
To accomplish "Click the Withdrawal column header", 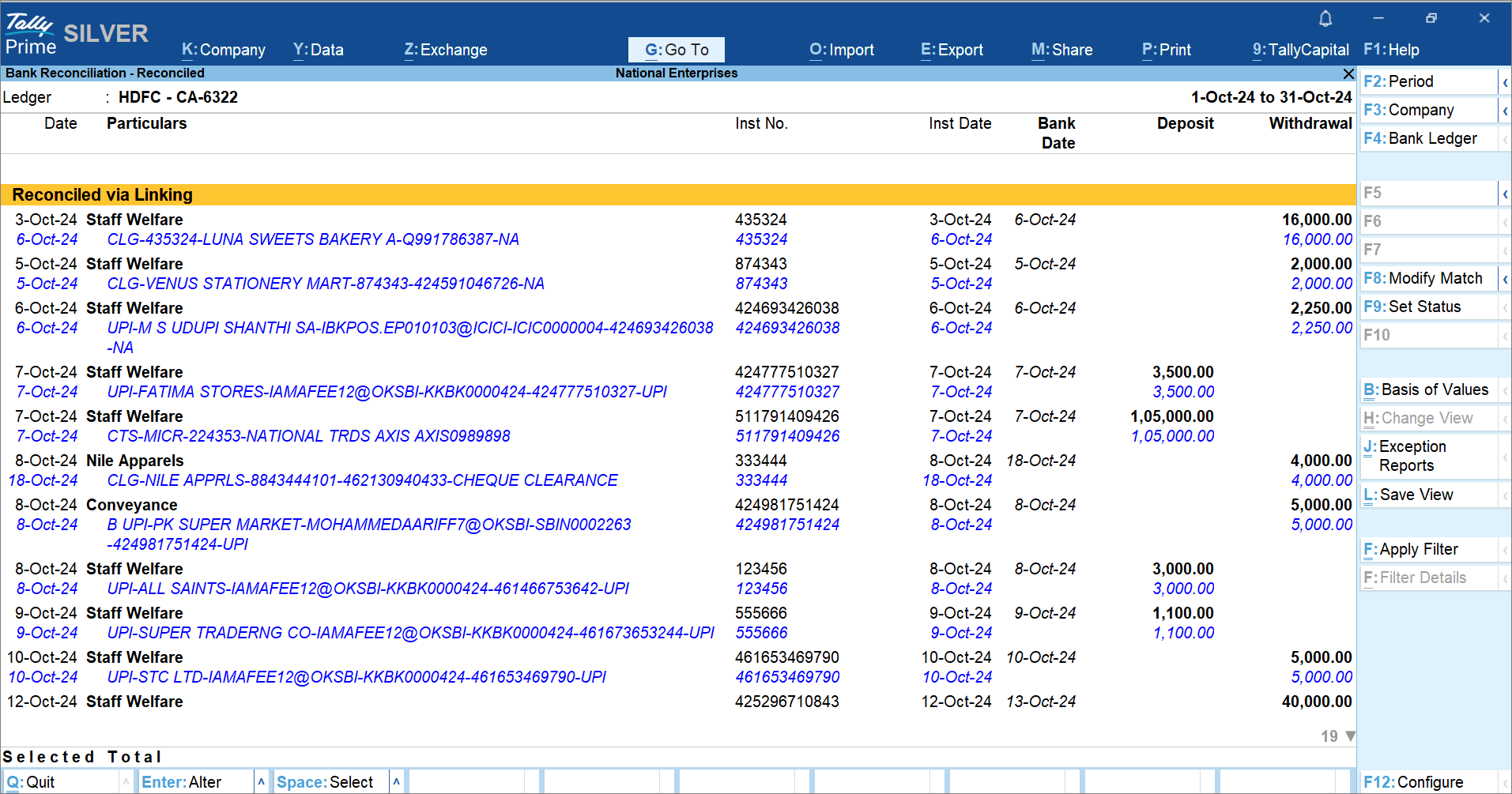I will [x=1310, y=123].
